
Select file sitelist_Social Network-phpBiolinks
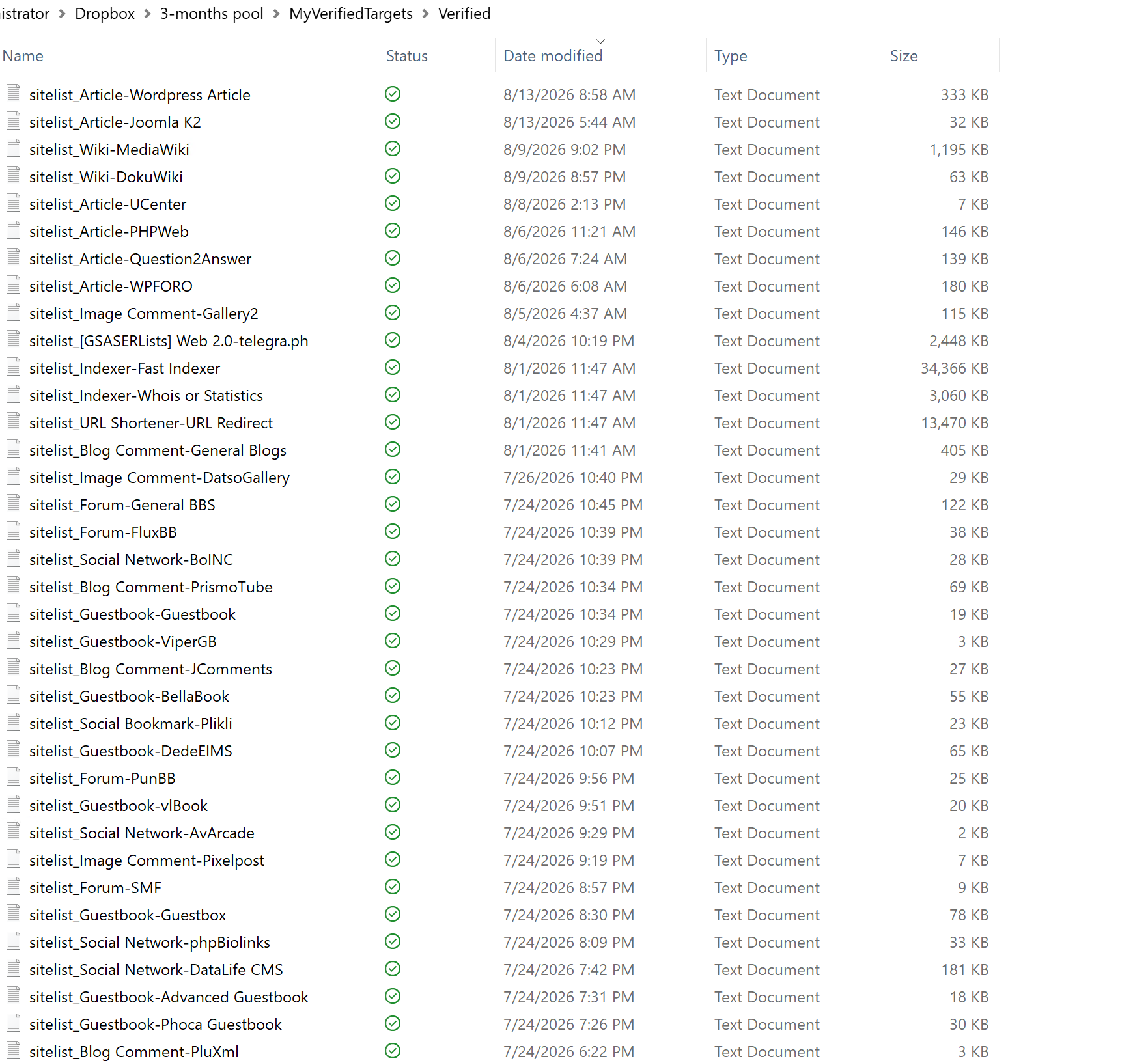[150, 942]
